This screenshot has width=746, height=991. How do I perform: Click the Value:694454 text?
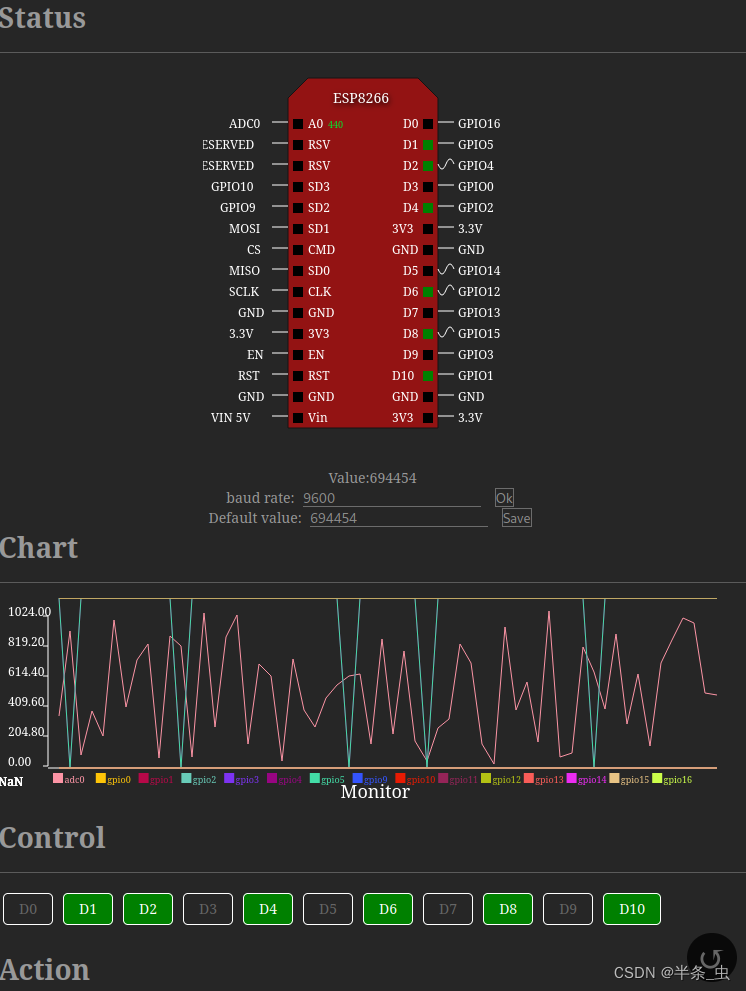pyautogui.click(x=372, y=478)
